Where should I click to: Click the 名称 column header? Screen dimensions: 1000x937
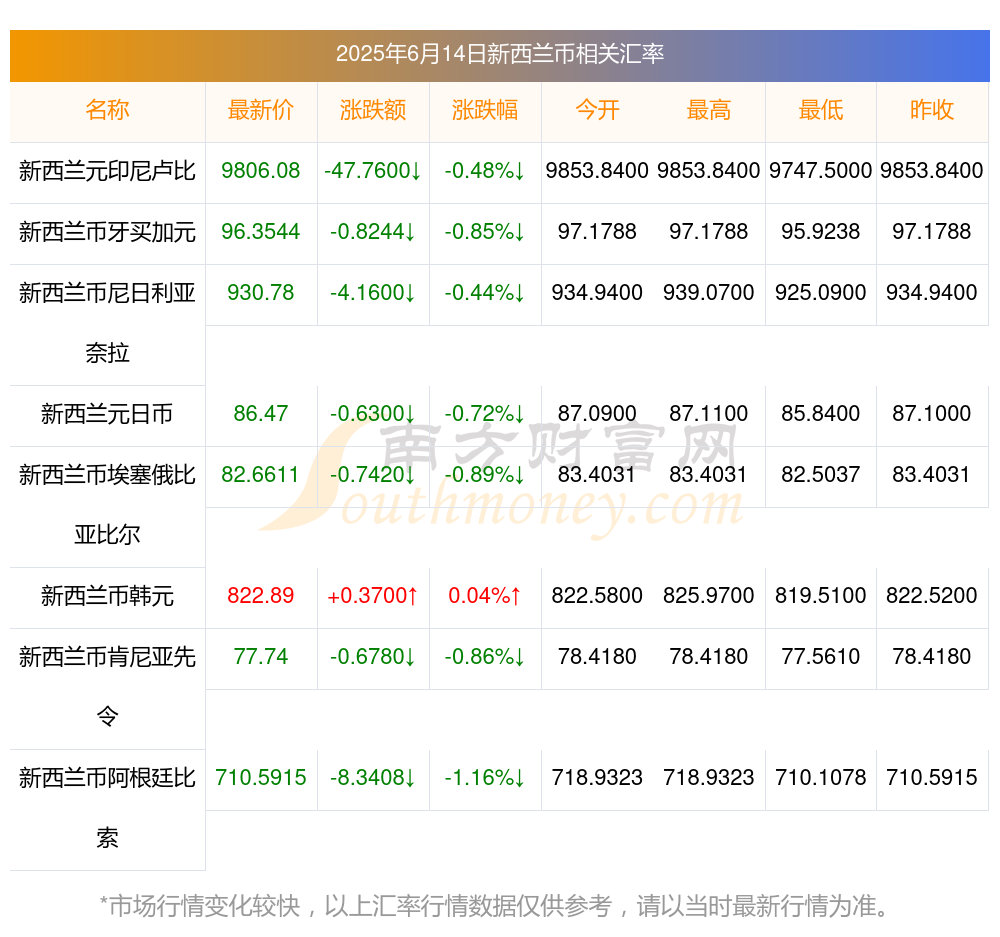[107, 110]
